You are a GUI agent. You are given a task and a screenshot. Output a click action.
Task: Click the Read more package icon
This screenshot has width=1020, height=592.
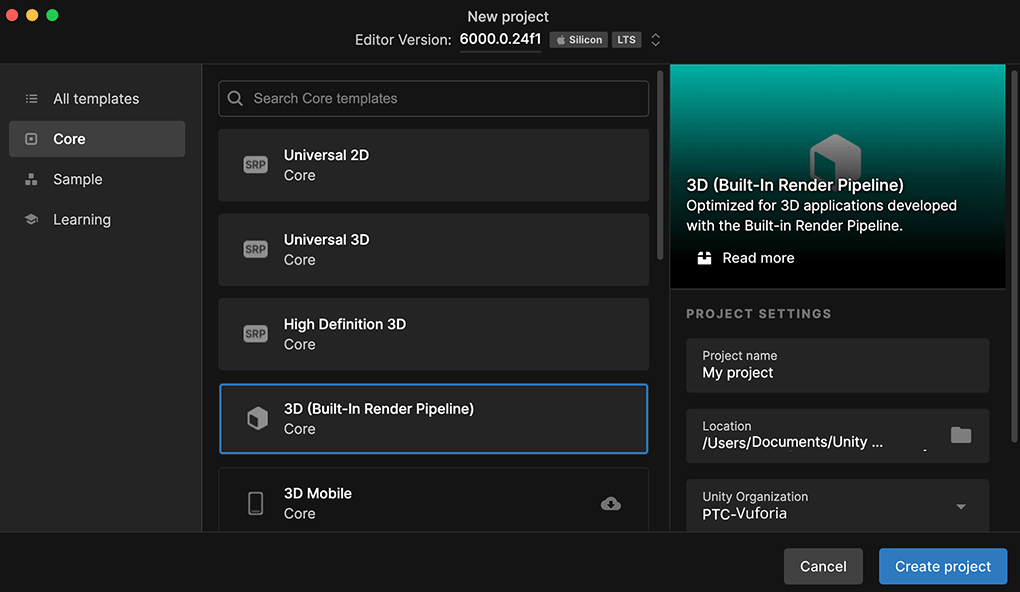[705, 258]
